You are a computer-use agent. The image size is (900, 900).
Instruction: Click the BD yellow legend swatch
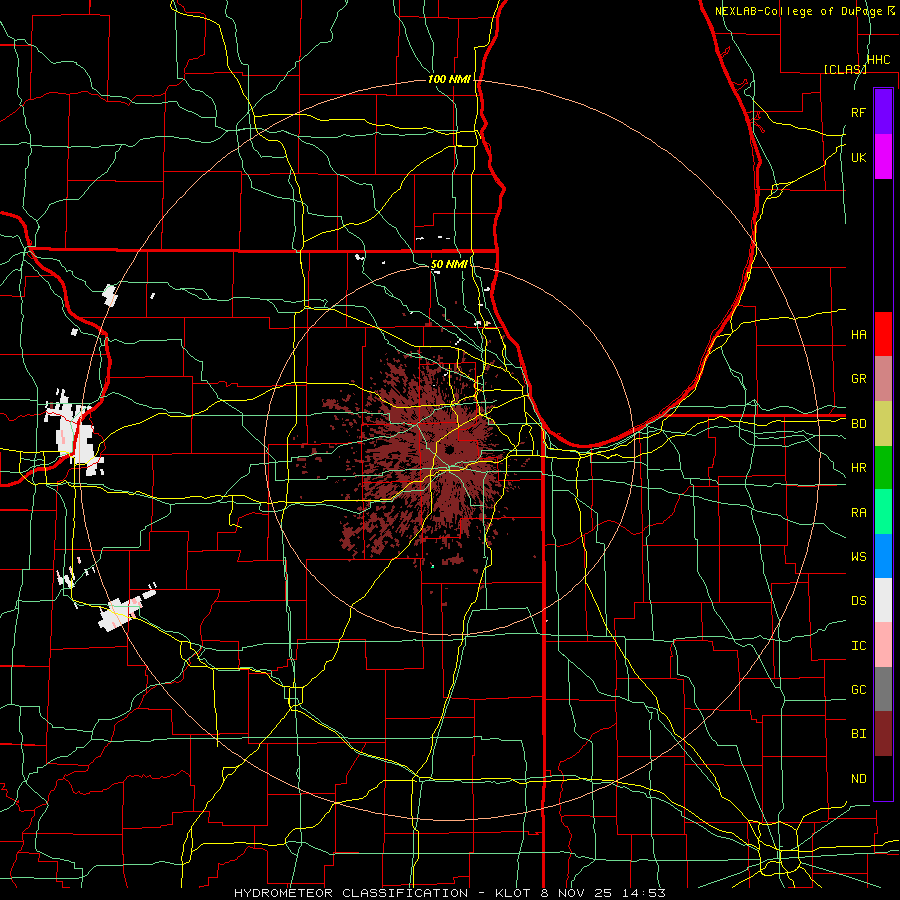[x=883, y=424]
